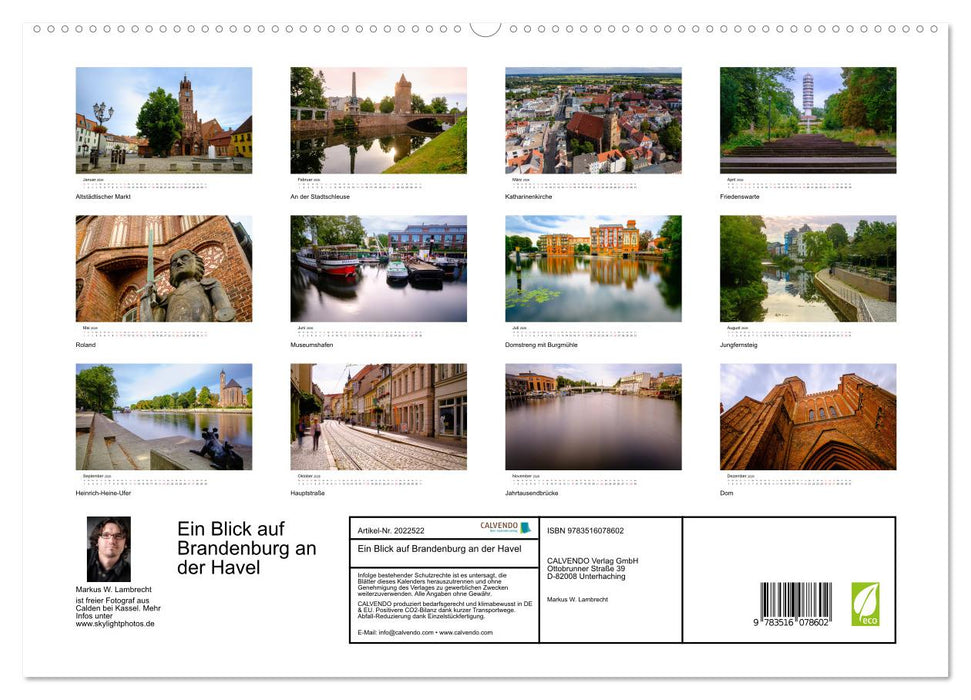The image size is (971, 700).
Task: Select the Juni thumbnail Museumshafen
Action: tap(378, 267)
